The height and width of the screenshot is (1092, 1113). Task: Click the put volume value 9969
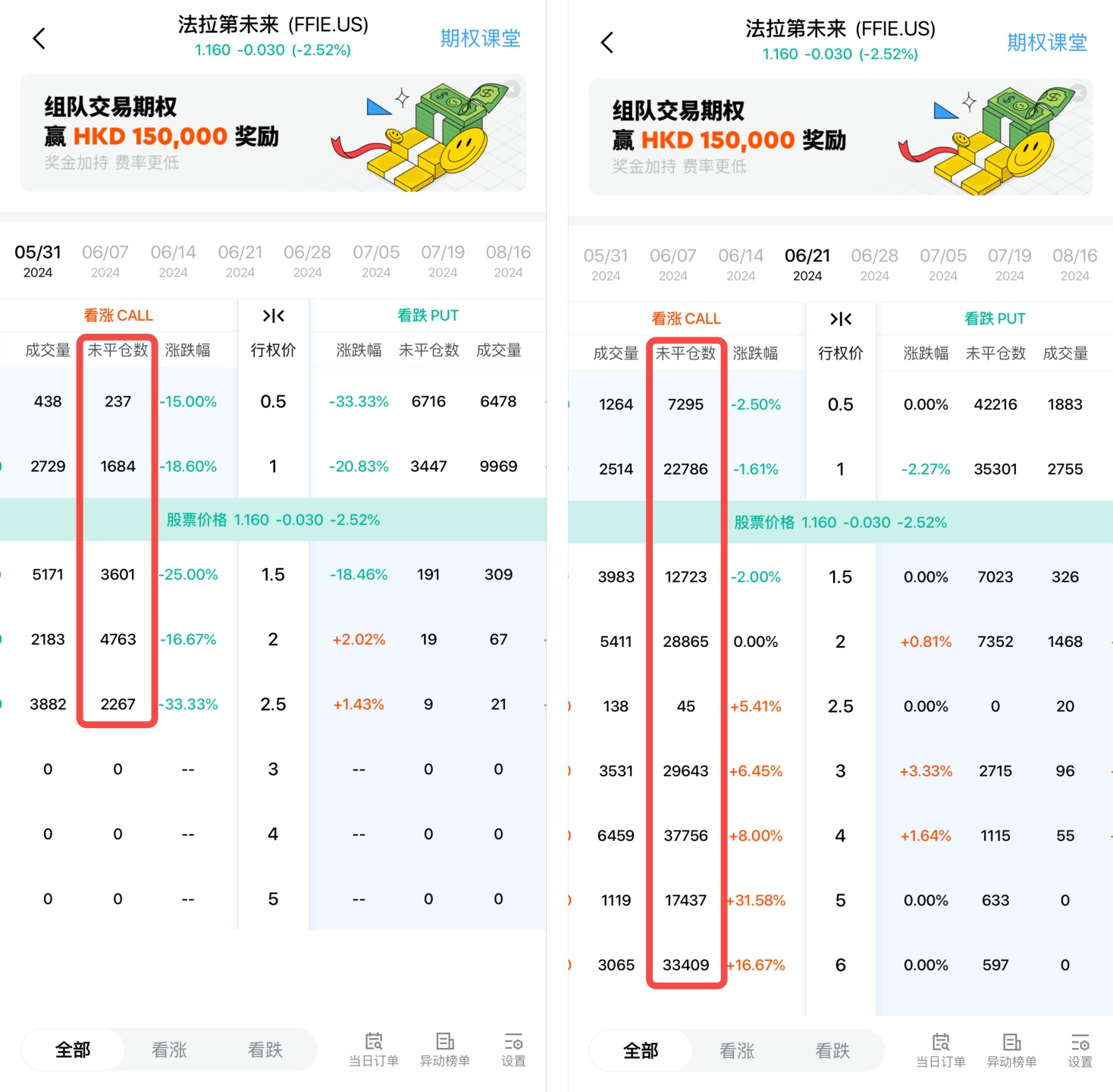point(498,466)
